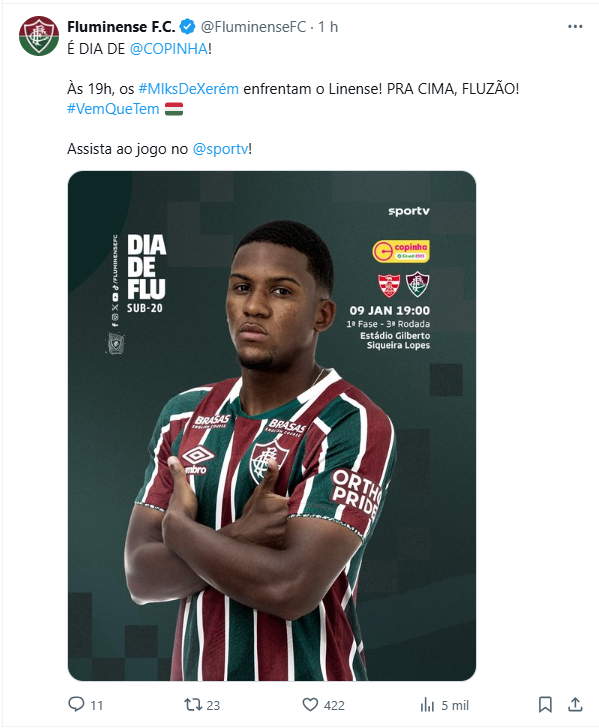Open the @sportv mention link

click(221, 149)
